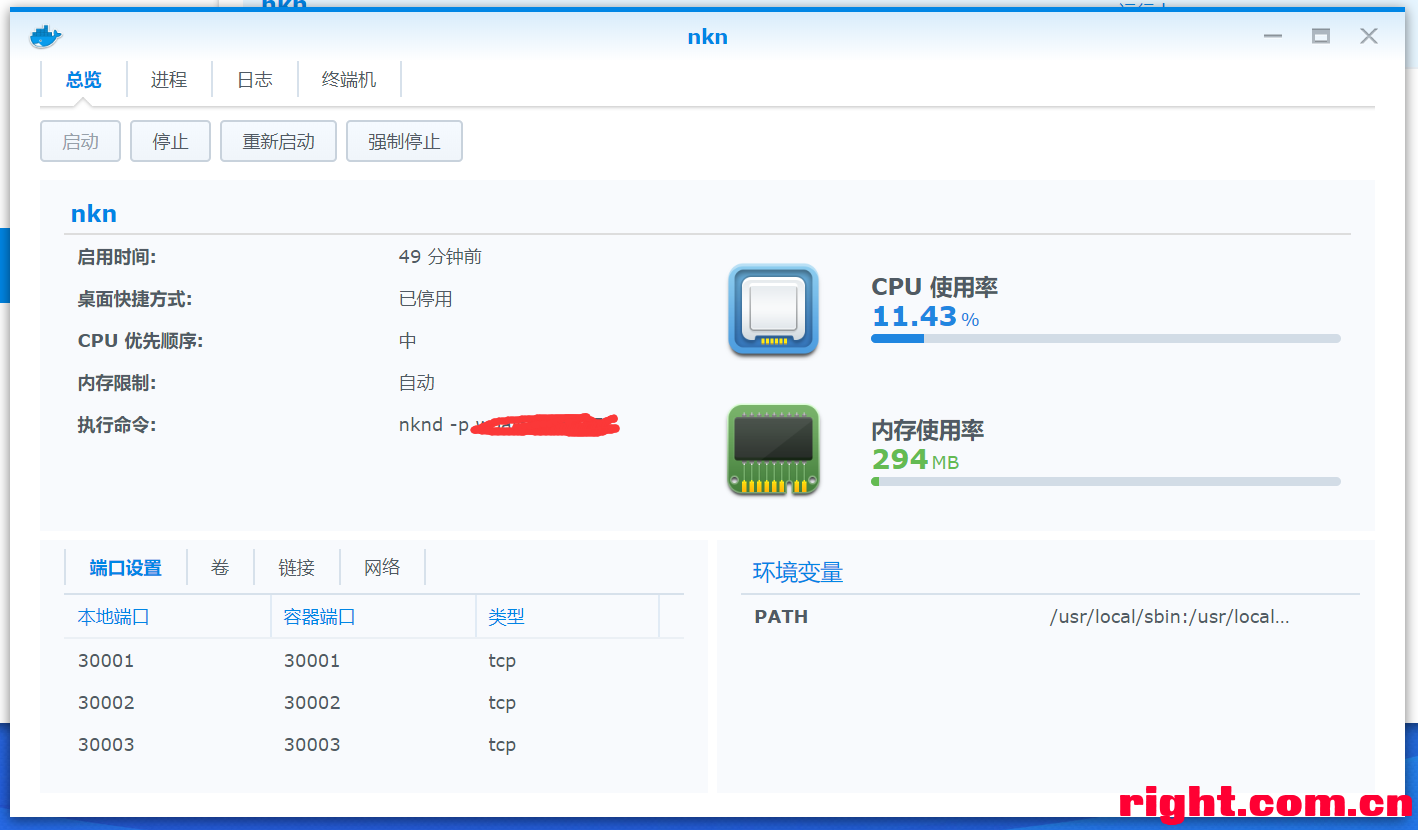Viewport: 1418px width, 830px height.
Task: Select the 链接 links tab
Action: 297,568
